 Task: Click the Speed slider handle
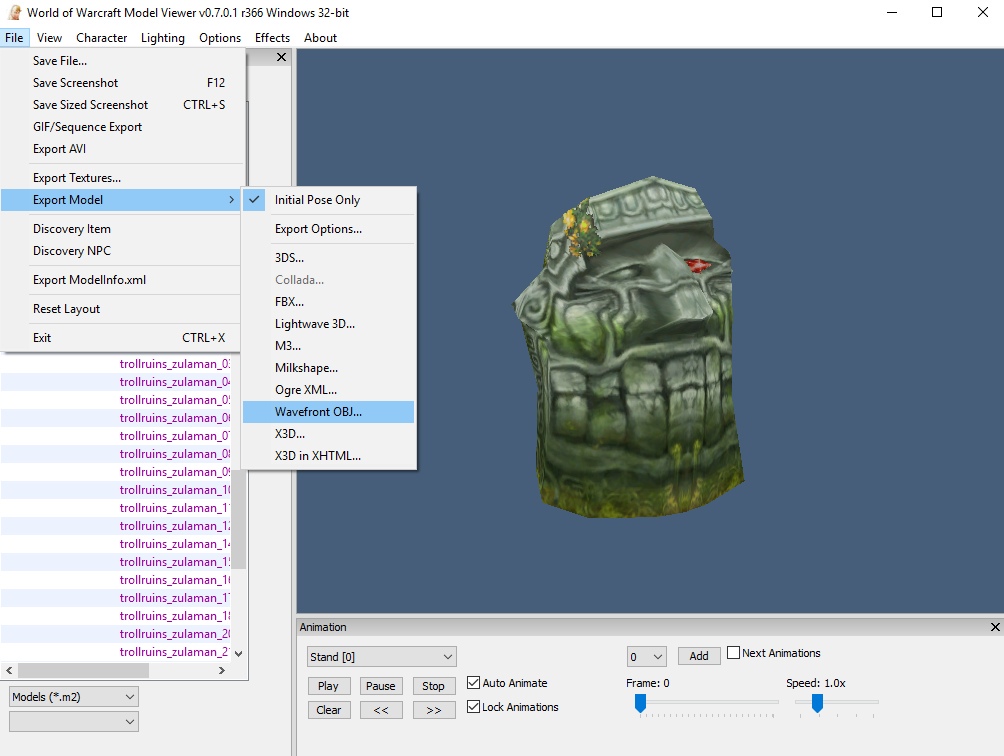coord(817,703)
